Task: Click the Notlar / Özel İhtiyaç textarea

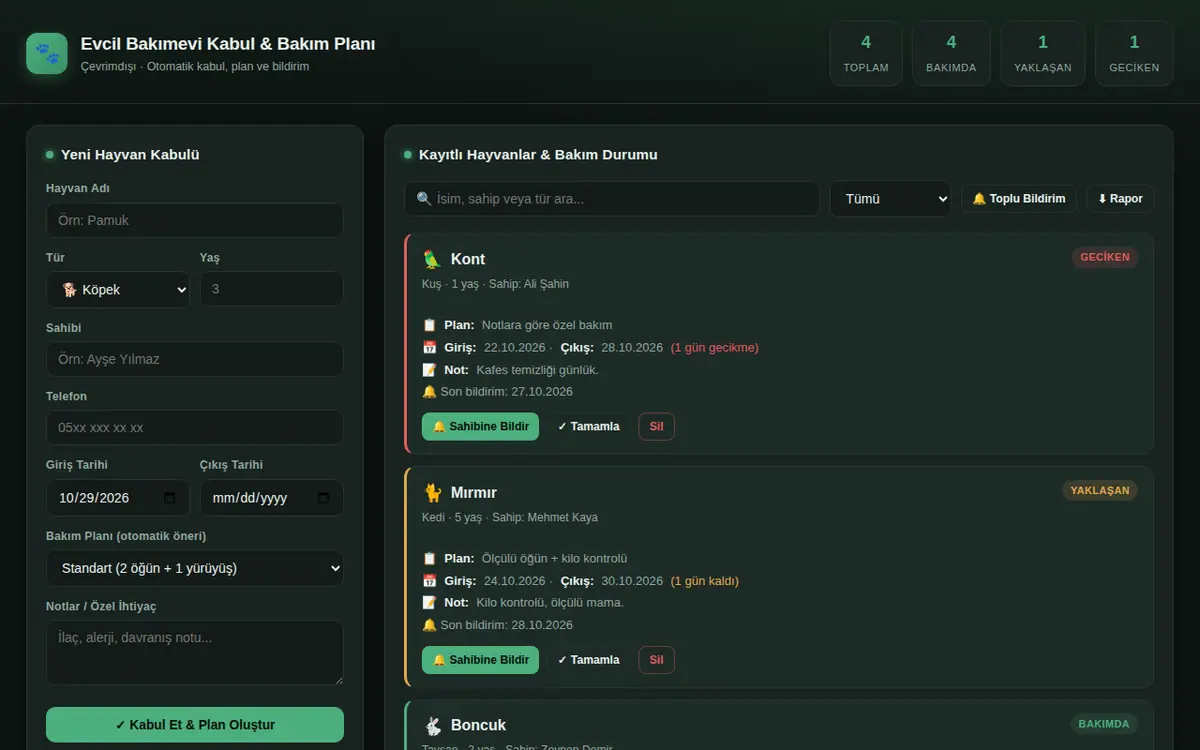Action: tap(195, 653)
